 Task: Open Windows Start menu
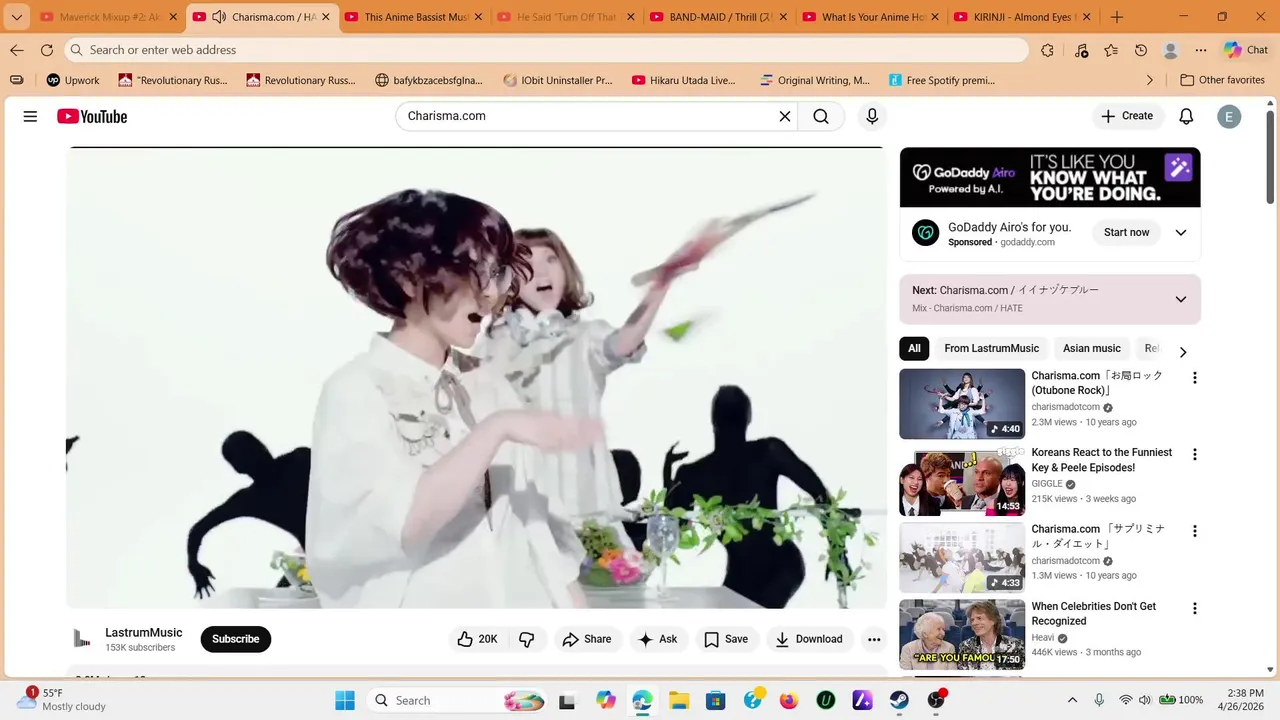pyautogui.click(x=344, y=700)
